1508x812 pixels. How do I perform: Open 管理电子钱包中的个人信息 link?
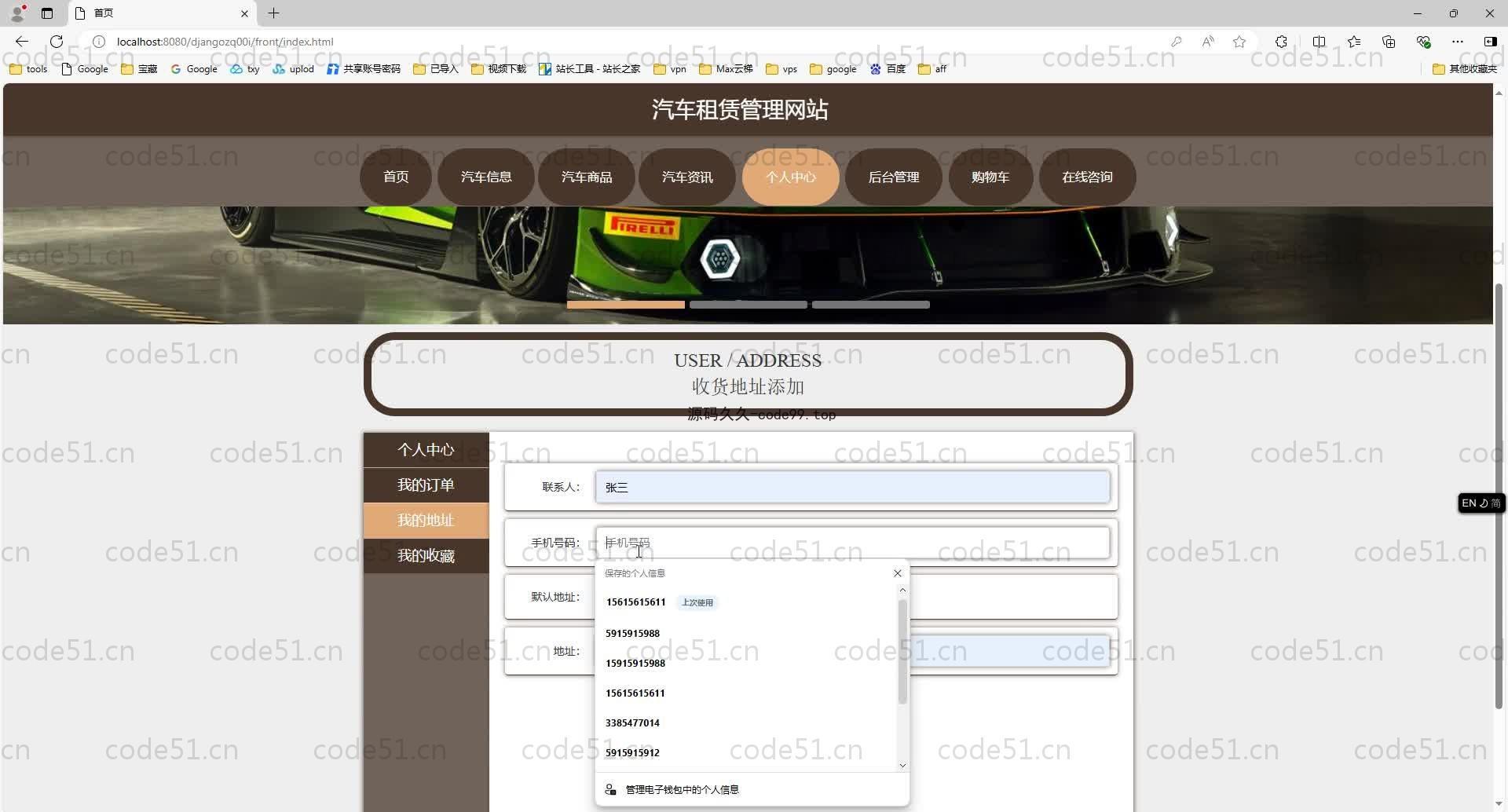coord(682,789)
